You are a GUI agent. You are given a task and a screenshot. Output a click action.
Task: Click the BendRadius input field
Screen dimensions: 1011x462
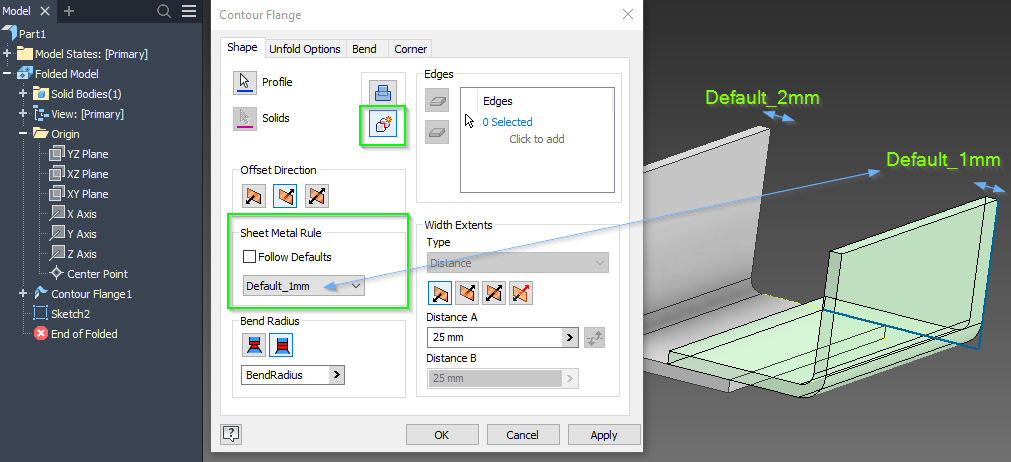[x=285, y=375]
